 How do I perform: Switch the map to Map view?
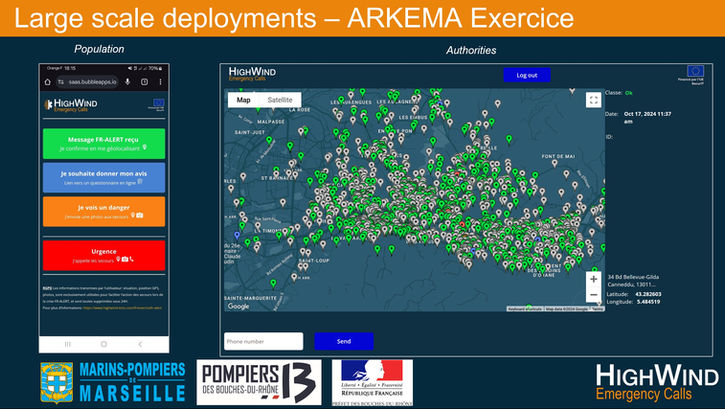click(244, 100)
